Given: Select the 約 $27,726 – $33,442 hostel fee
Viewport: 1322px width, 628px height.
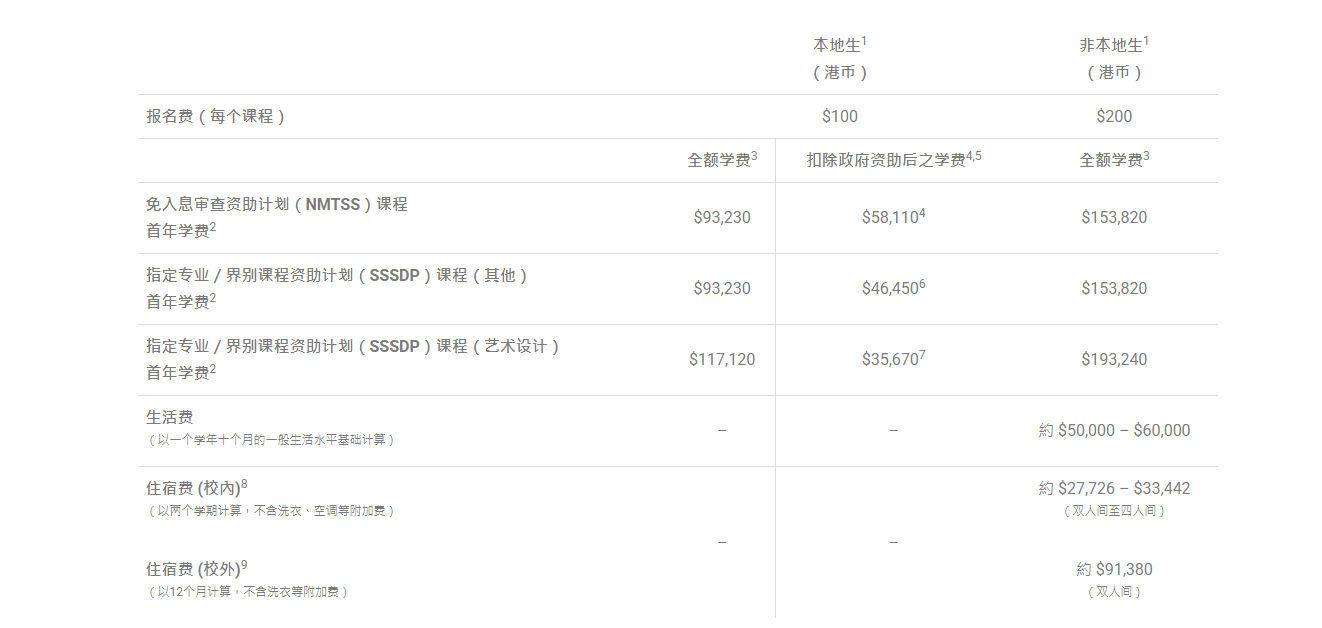Looking at the screenshot, I should point(1114,488).
